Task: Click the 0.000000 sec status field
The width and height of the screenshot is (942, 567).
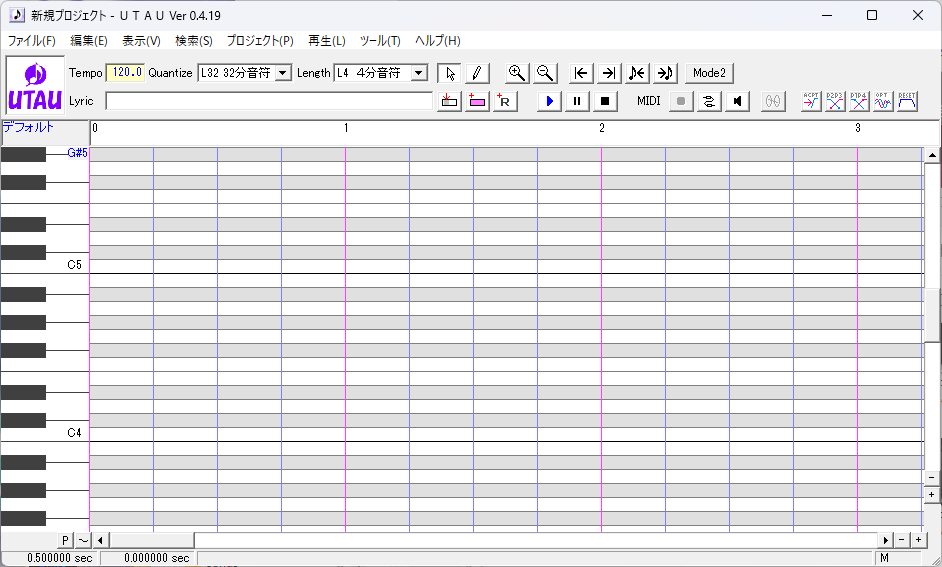Action: click(148, 558)
